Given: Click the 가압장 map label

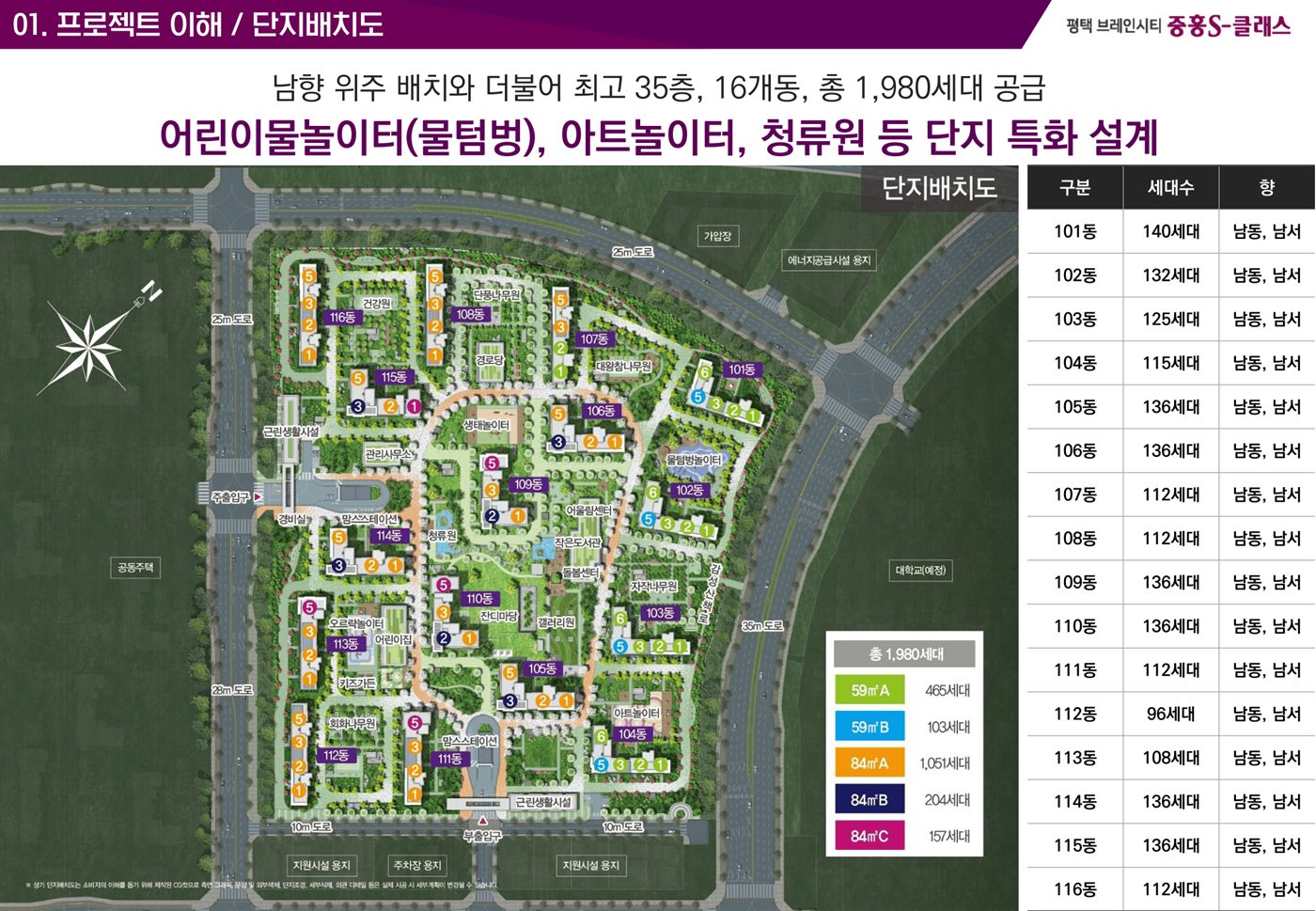Looking at the screenshot, I should point(717,236).
